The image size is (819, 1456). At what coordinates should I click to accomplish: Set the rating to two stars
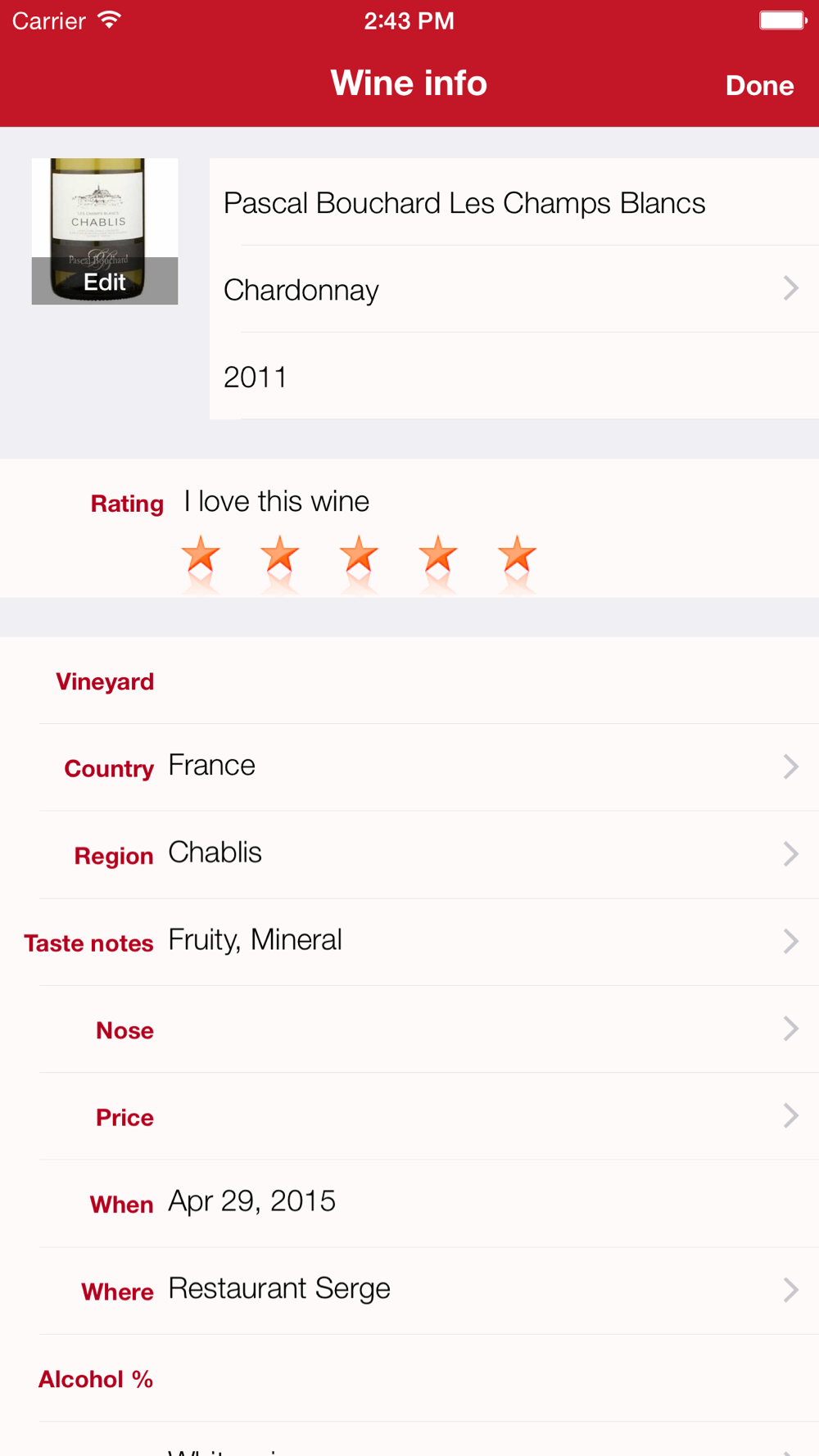pos(280,556)
